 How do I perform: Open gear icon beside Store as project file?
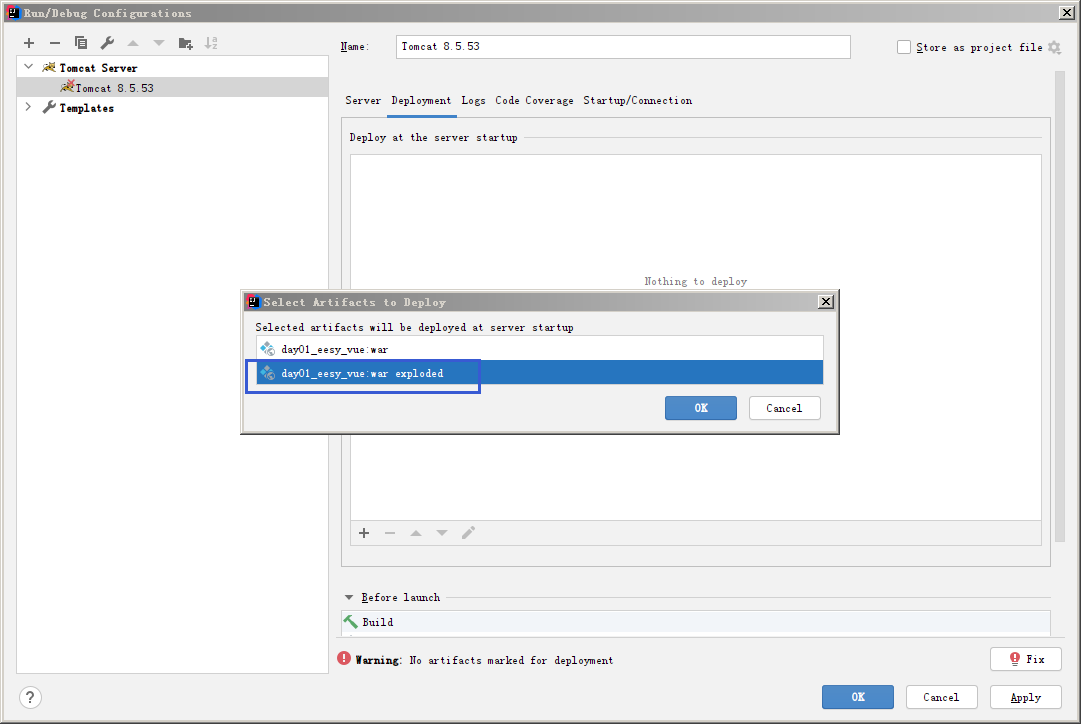(x=1054, y=48)
